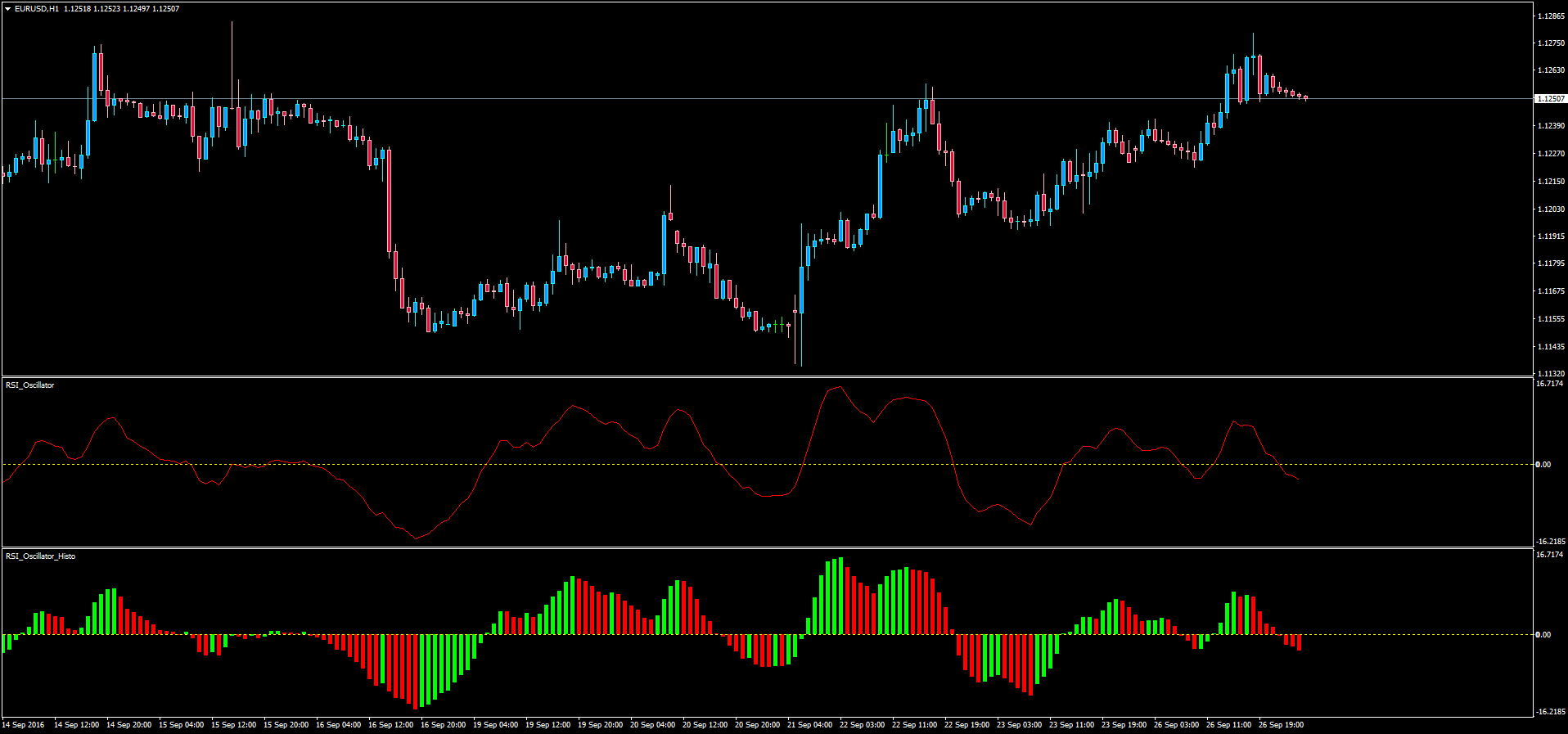Click the 19 Sep 04:00 time label
The width and height of the screenshot is (1568, 734).
pyautogui.click(x=495, y=724)
